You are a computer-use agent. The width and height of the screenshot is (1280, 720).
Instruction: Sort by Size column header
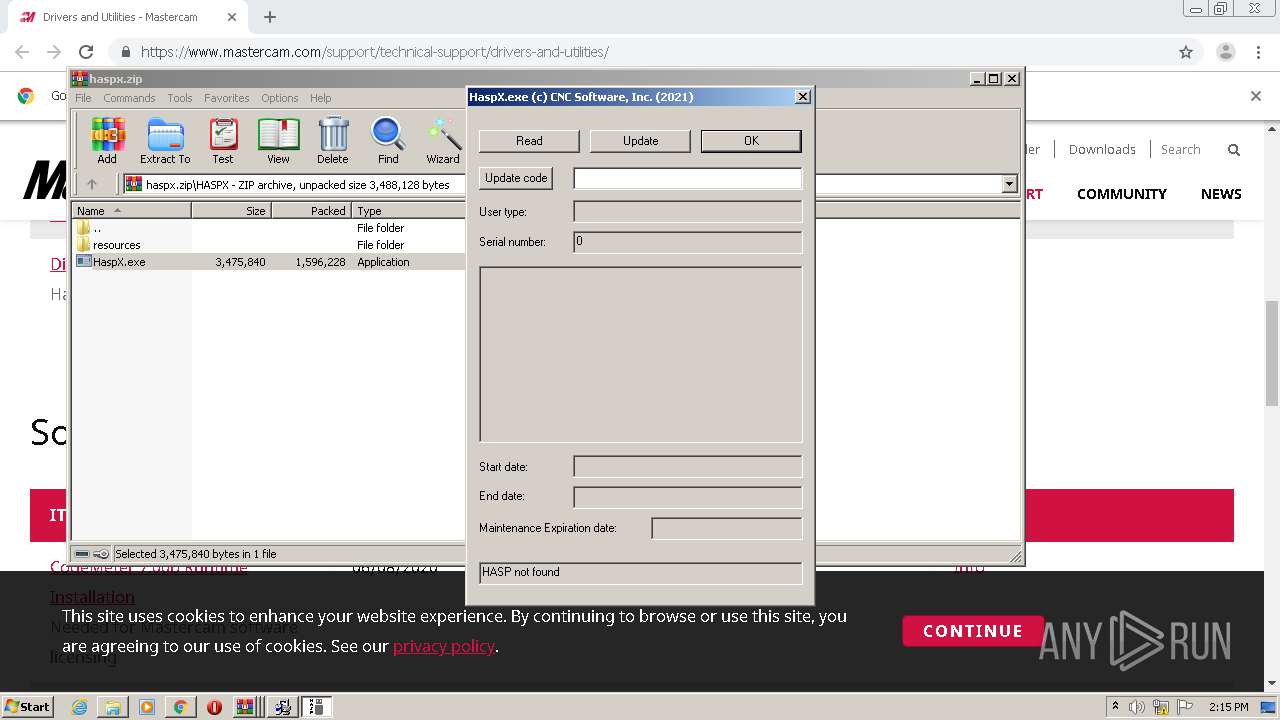[x=232, y=211]
